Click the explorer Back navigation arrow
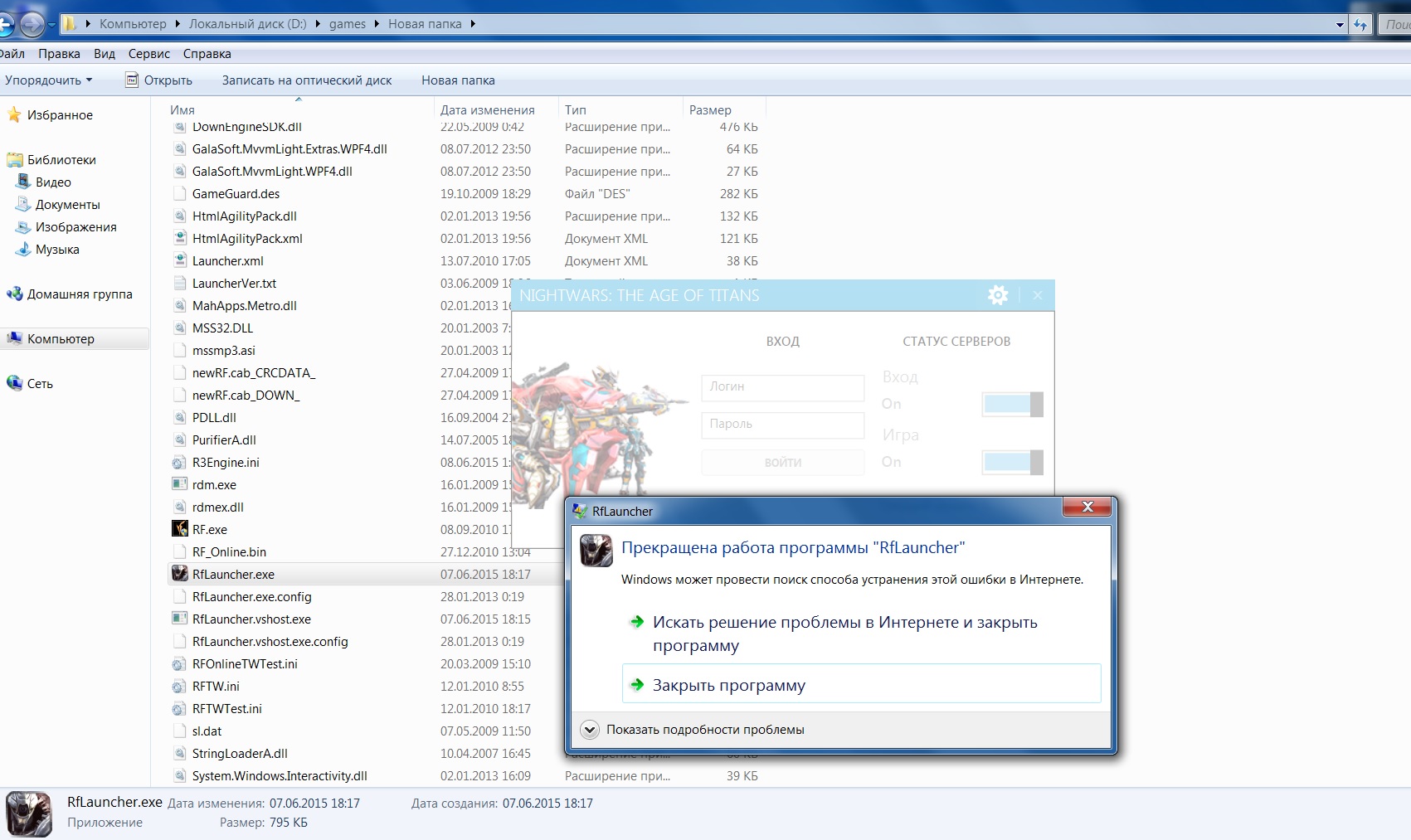Image resolution: width=1411 pixels, height=840 pixels. pos(4,25)
